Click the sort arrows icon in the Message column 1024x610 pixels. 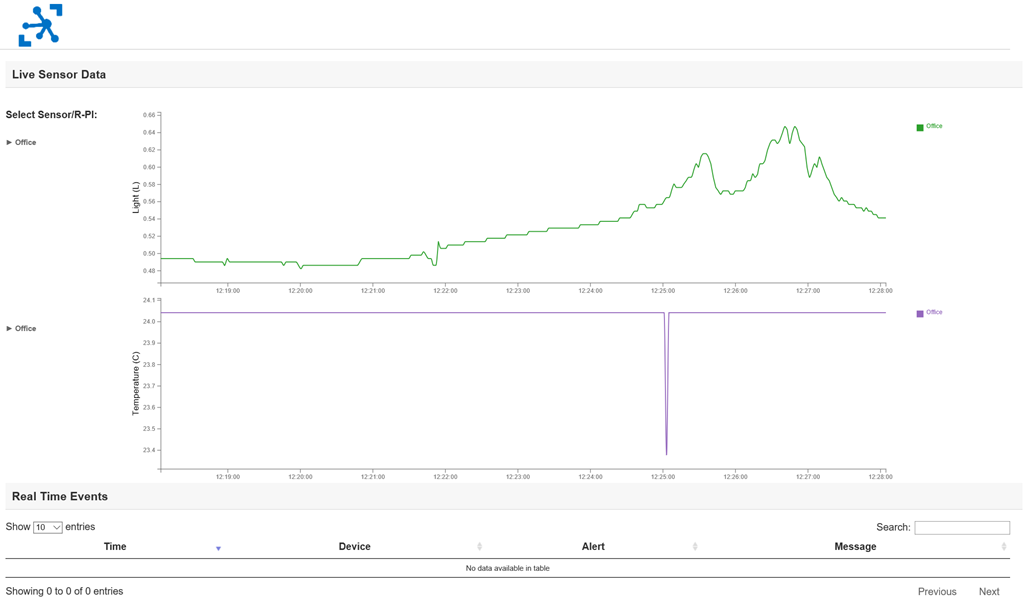[1004, 547]
